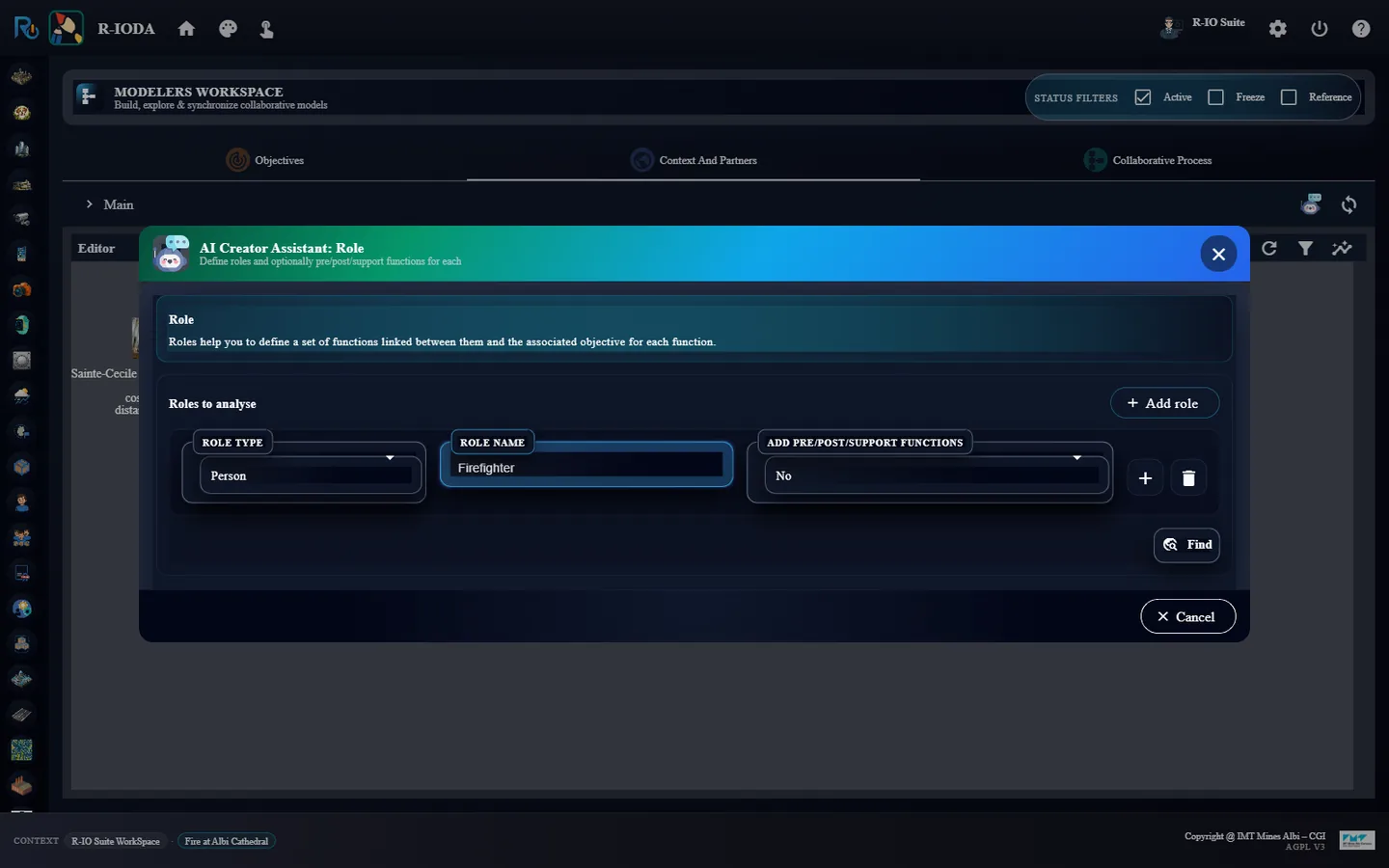
Task: Click the R-IO Suite user profile
Action: tap(1203, 24)
